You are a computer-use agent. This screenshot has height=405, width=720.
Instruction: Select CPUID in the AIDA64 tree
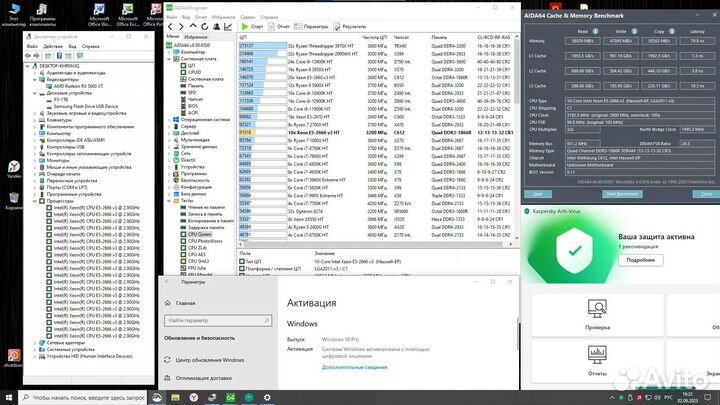[x=194, y=72]
